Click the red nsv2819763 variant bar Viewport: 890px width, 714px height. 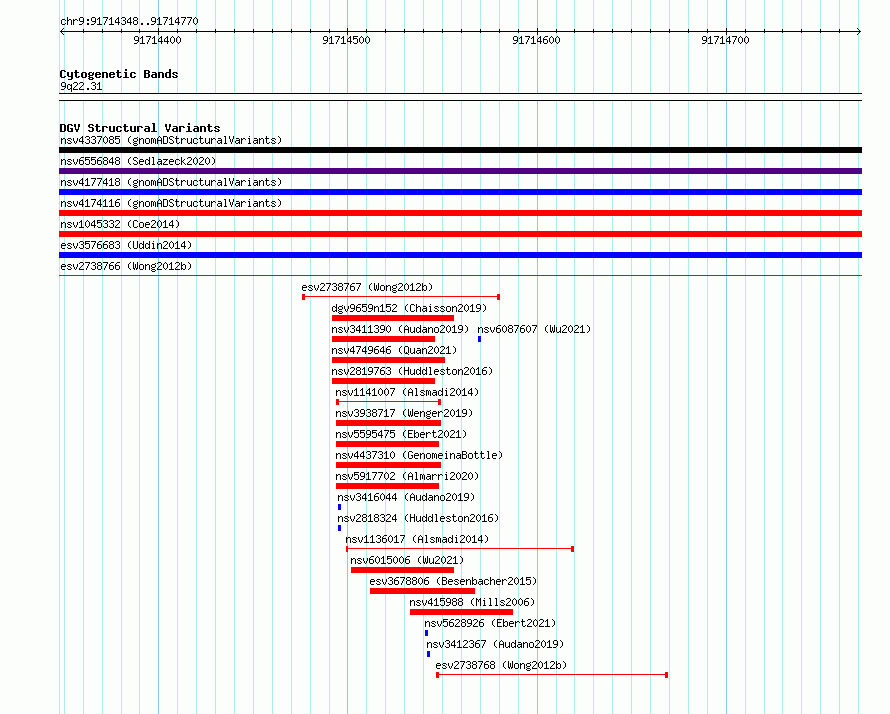coord(383,381)
